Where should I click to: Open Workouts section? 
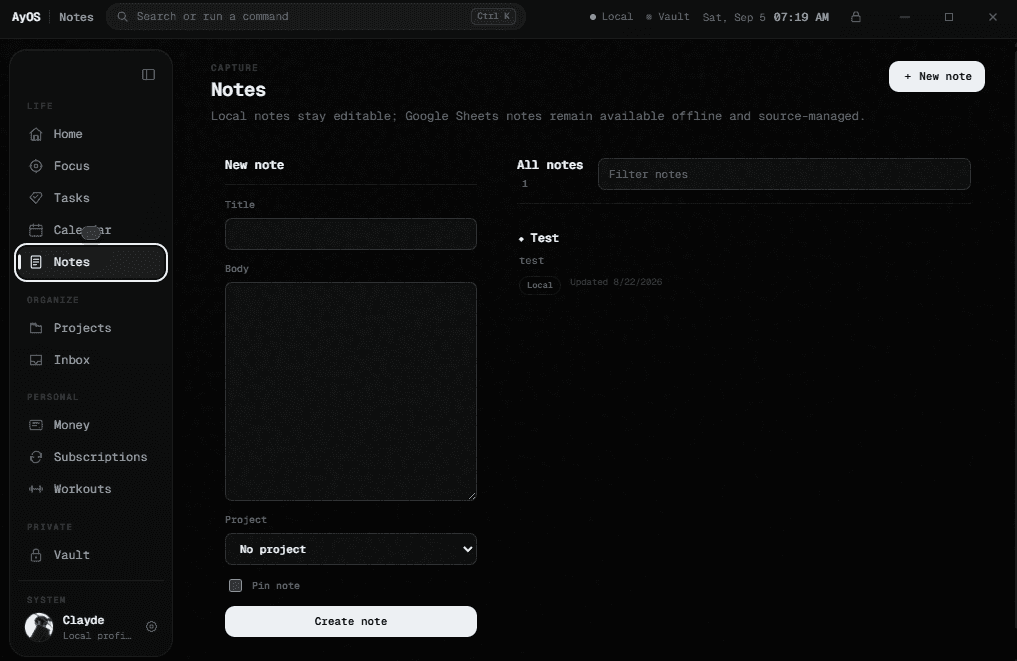point(91,489)
